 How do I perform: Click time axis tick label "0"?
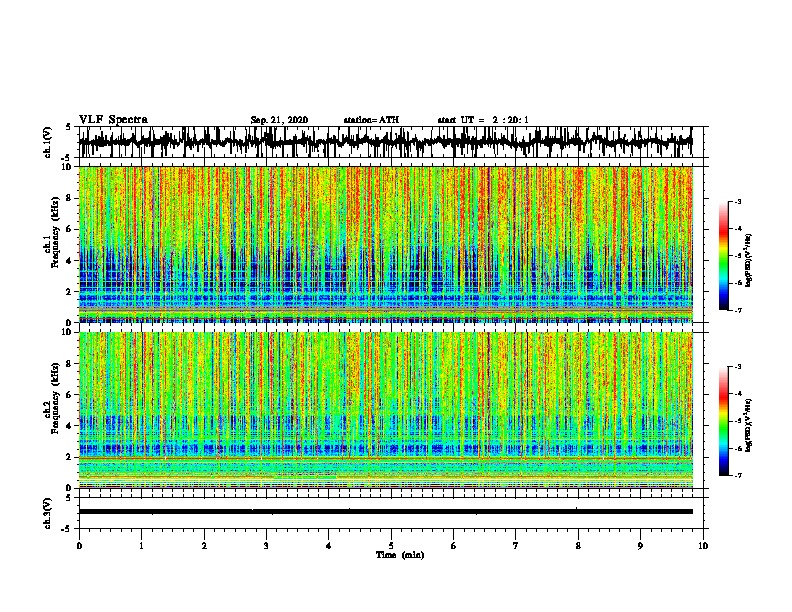(79, 546)
